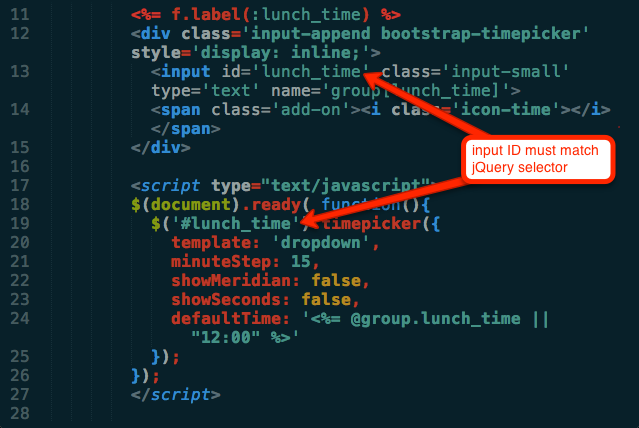This screenshot has width=639, height=428.
Task: Place cursor in 'lunch_time' id attribute value
Action: click(x=311, y=72)
